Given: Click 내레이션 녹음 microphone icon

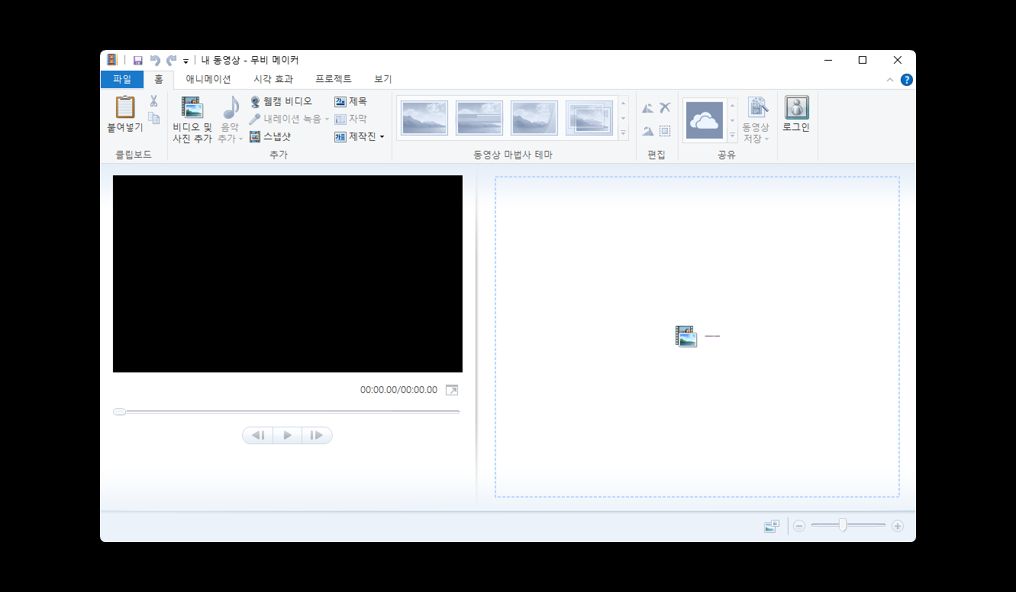Looking at the screenshot, I should [255, 119].
